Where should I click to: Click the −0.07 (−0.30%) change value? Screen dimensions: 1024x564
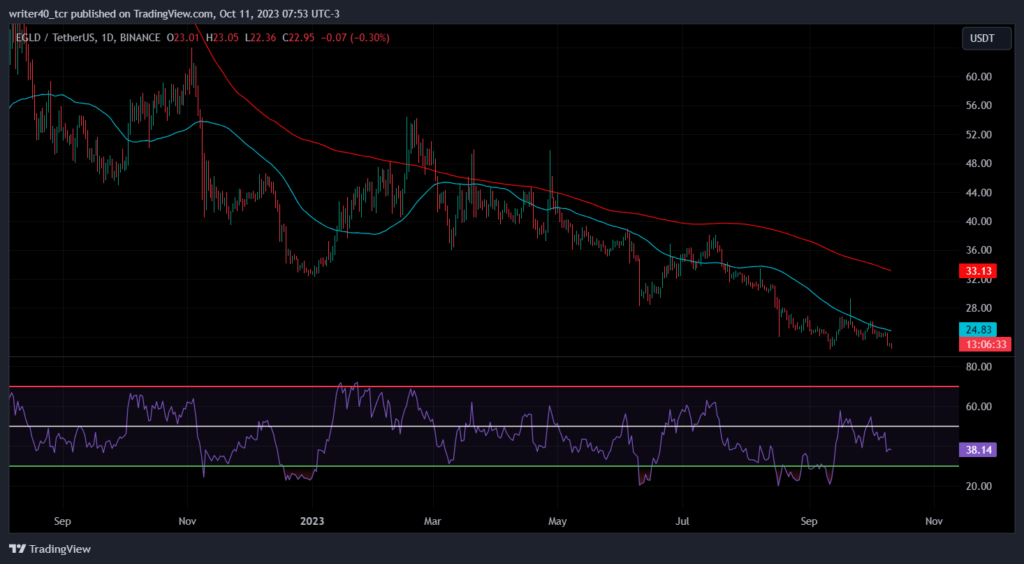[355, 38]
